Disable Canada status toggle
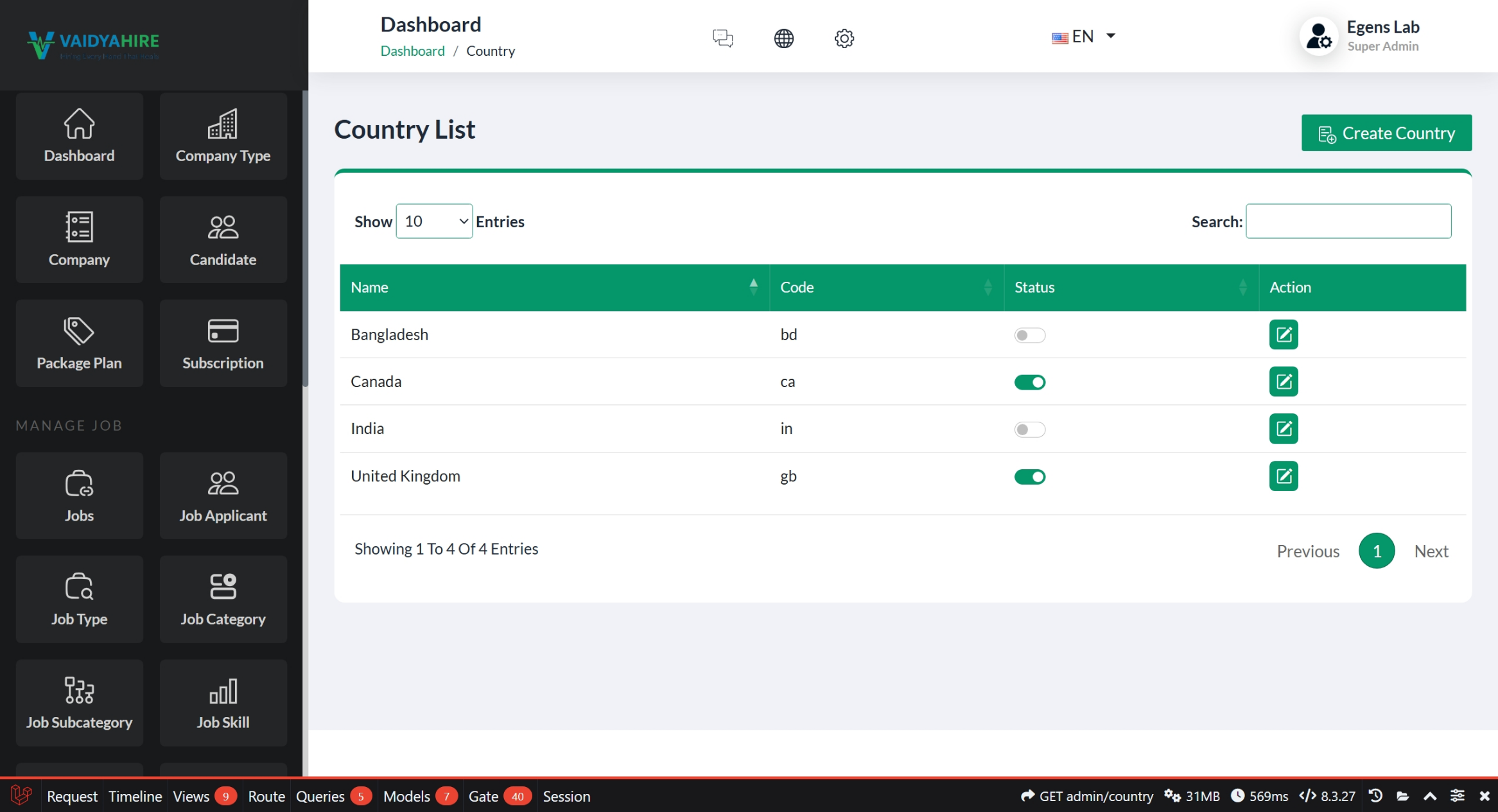 coord(1029,383)
